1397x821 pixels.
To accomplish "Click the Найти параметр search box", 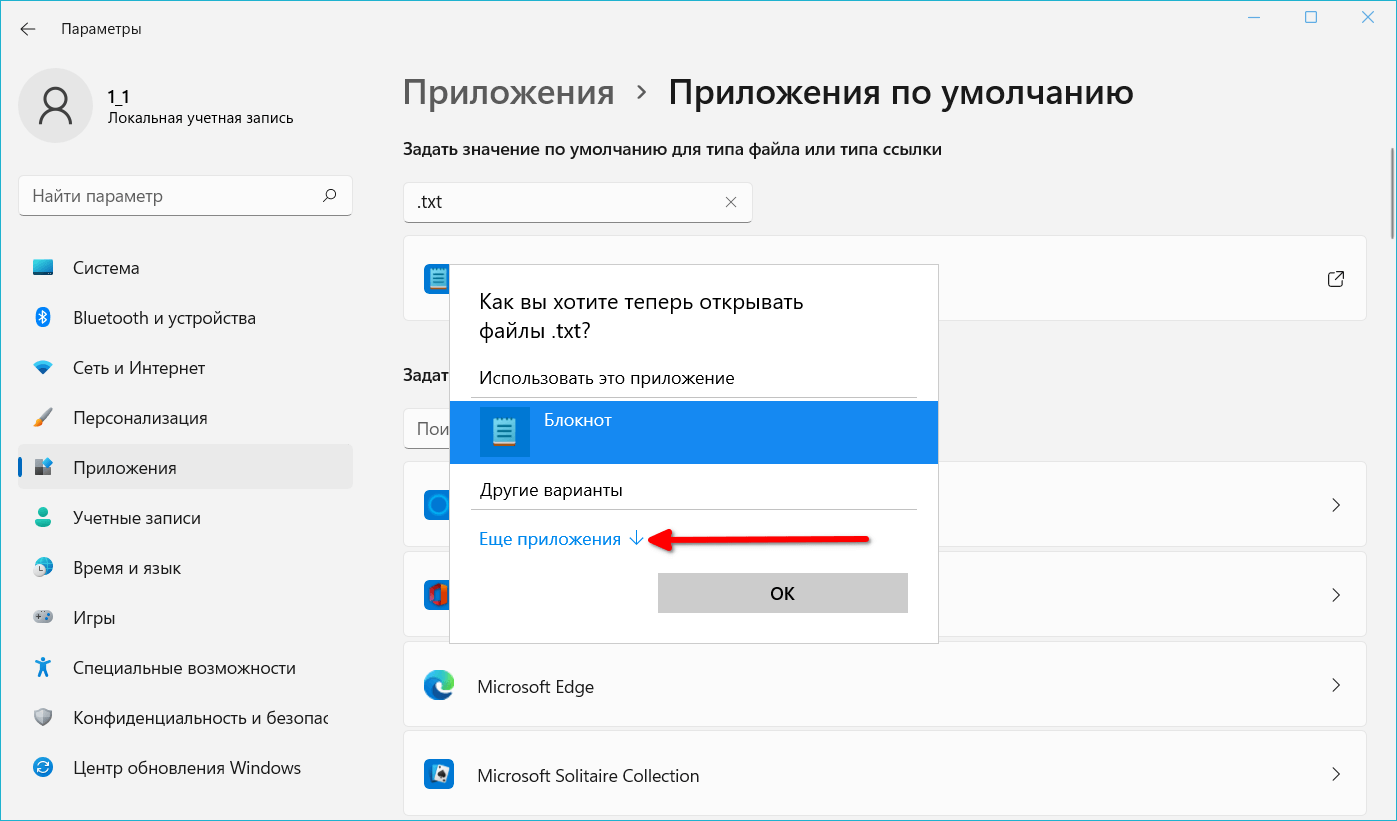I will (185, 196).
